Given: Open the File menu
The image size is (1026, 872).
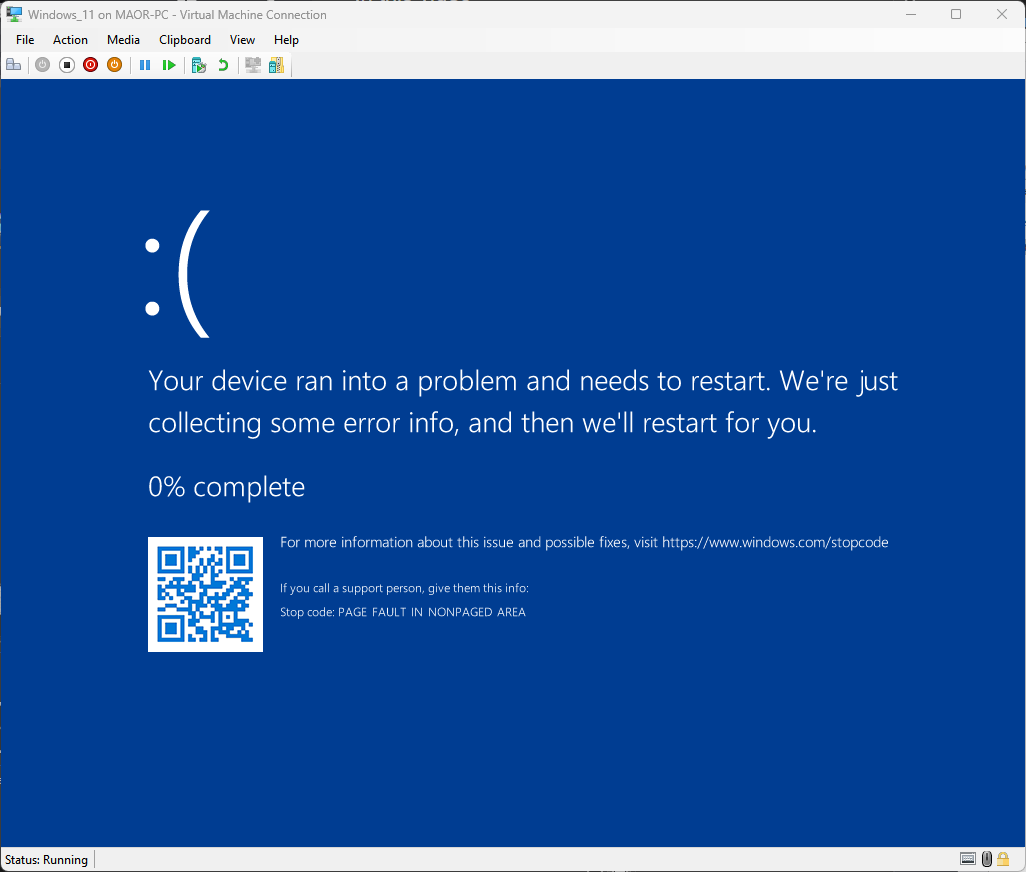Looking at the screenshot, I should point(24,40).
